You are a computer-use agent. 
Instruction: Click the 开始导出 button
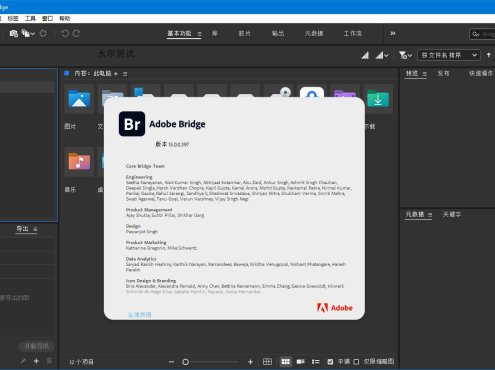(x=37, y=346)
